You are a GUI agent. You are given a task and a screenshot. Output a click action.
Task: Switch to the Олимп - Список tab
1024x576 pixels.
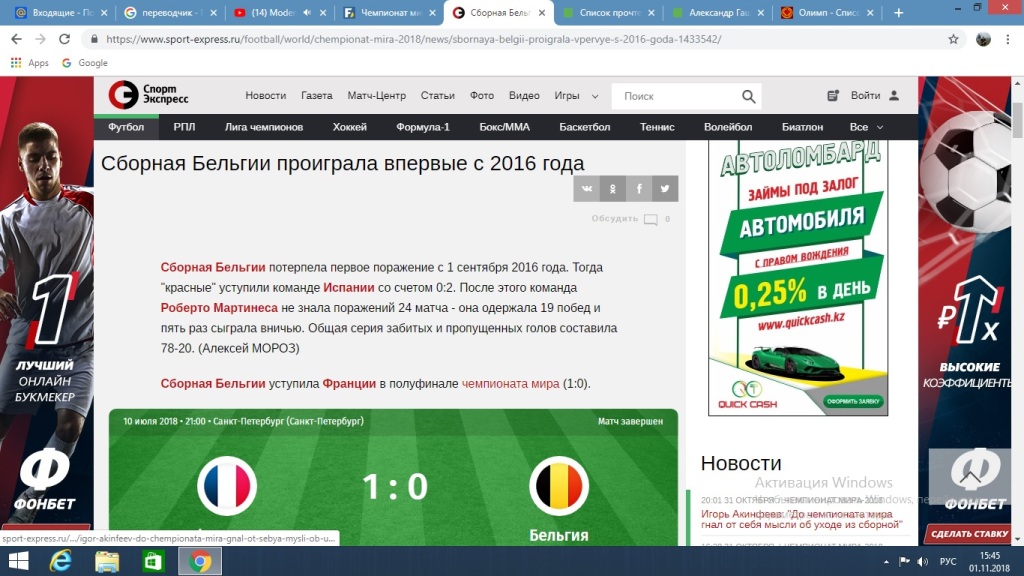click(827, 12)
